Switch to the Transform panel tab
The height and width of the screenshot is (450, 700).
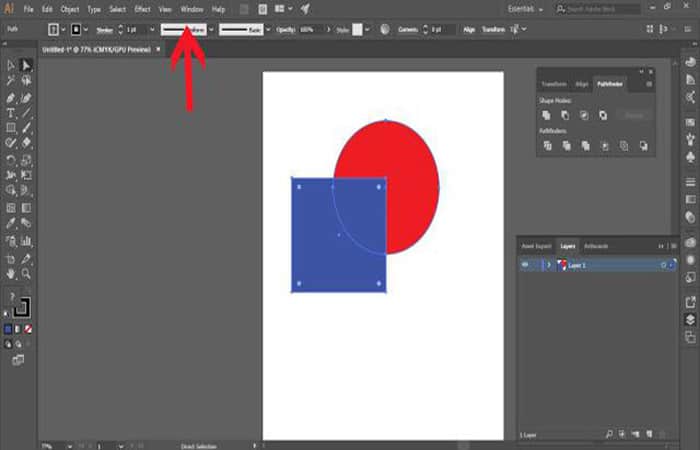click(x=554, y=84)
